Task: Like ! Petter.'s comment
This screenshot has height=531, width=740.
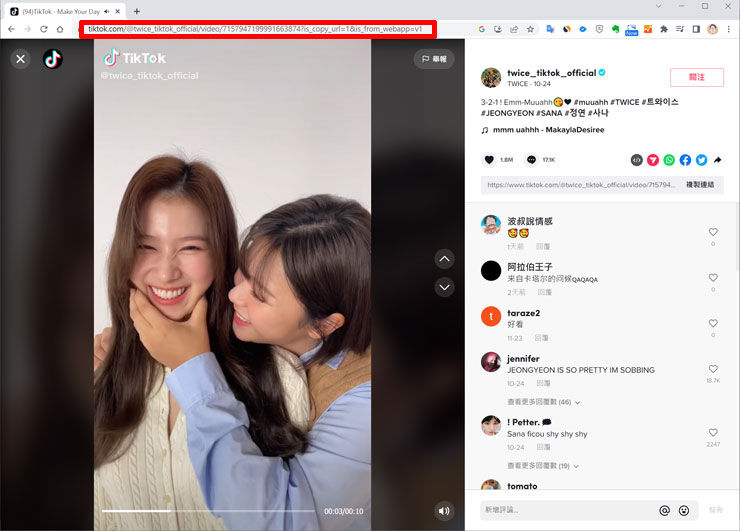Action: (713, 433)
